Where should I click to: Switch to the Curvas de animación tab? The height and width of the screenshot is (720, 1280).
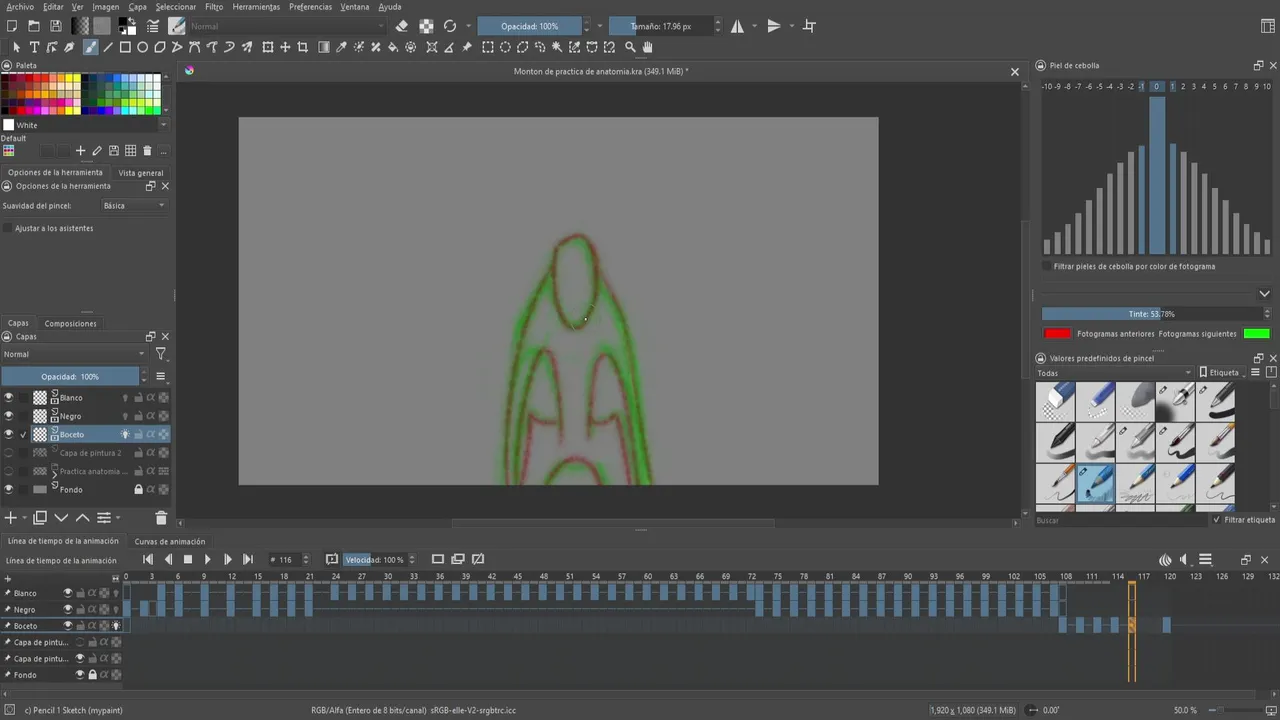[170, 541]
